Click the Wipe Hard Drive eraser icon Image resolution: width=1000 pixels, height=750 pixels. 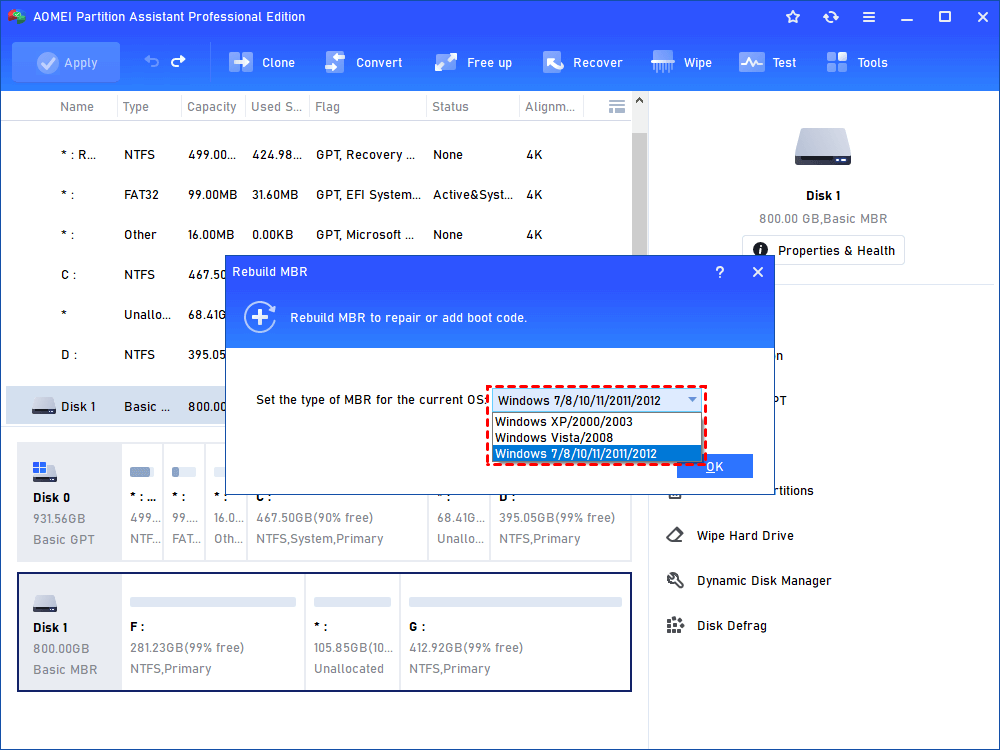coord(675,535)
